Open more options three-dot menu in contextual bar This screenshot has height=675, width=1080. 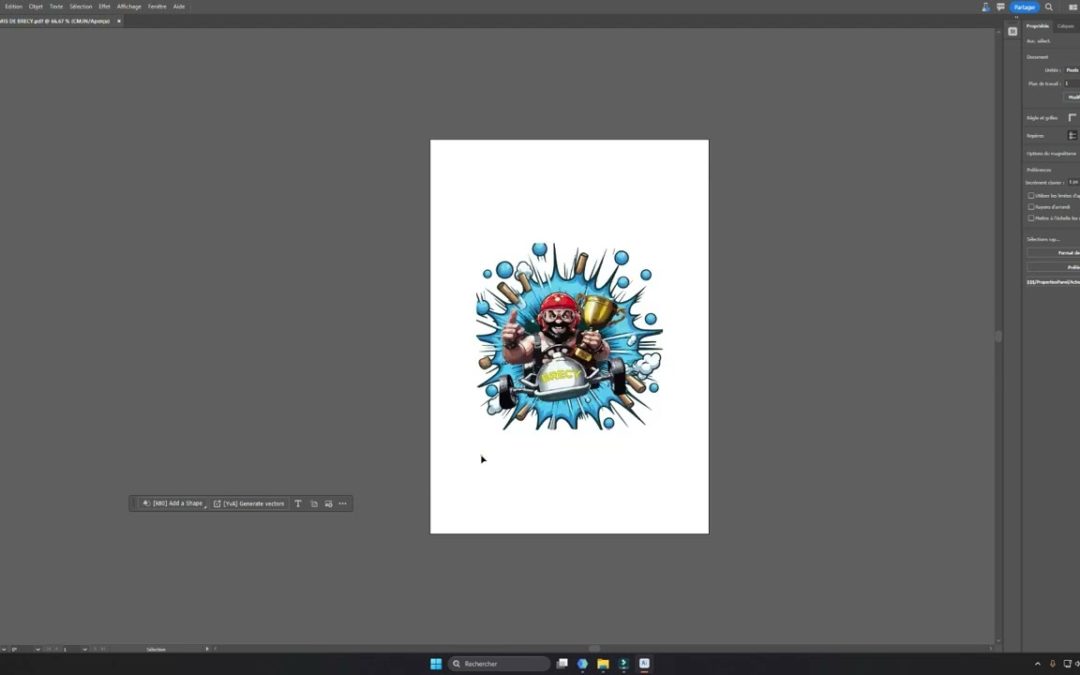click(343, 503)
